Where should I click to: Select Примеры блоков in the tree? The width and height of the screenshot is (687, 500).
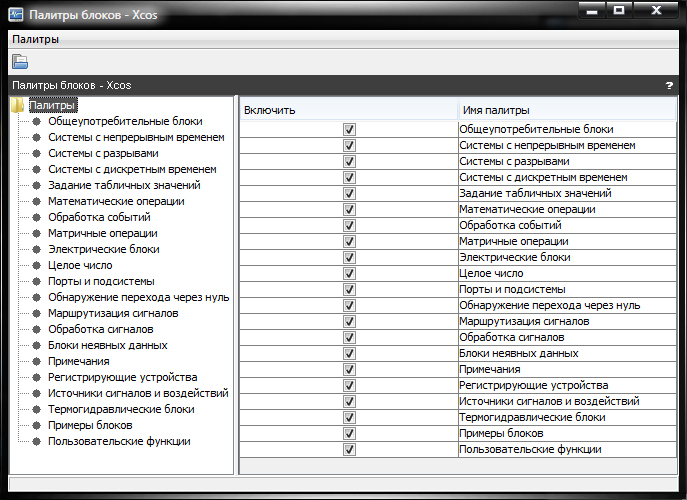[90, 425]
